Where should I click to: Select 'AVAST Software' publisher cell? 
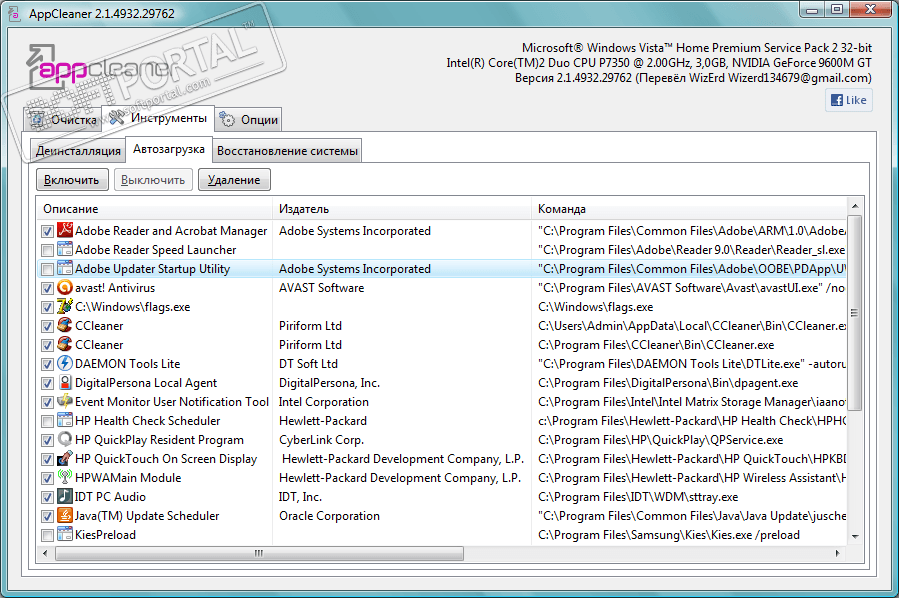(x=322, y=288)
